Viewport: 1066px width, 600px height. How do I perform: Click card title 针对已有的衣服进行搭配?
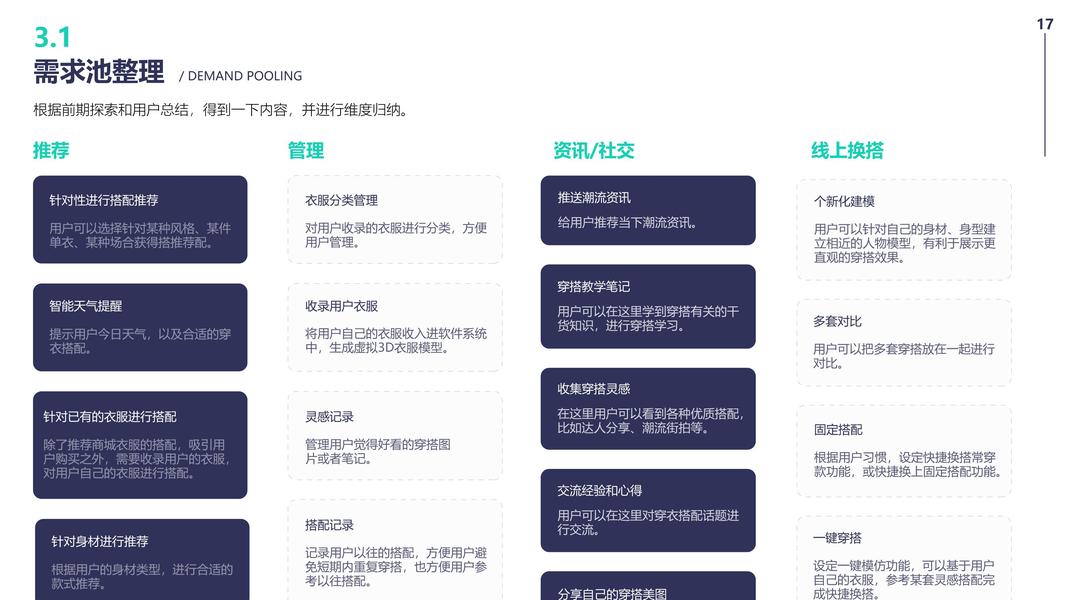pos(109,417)
